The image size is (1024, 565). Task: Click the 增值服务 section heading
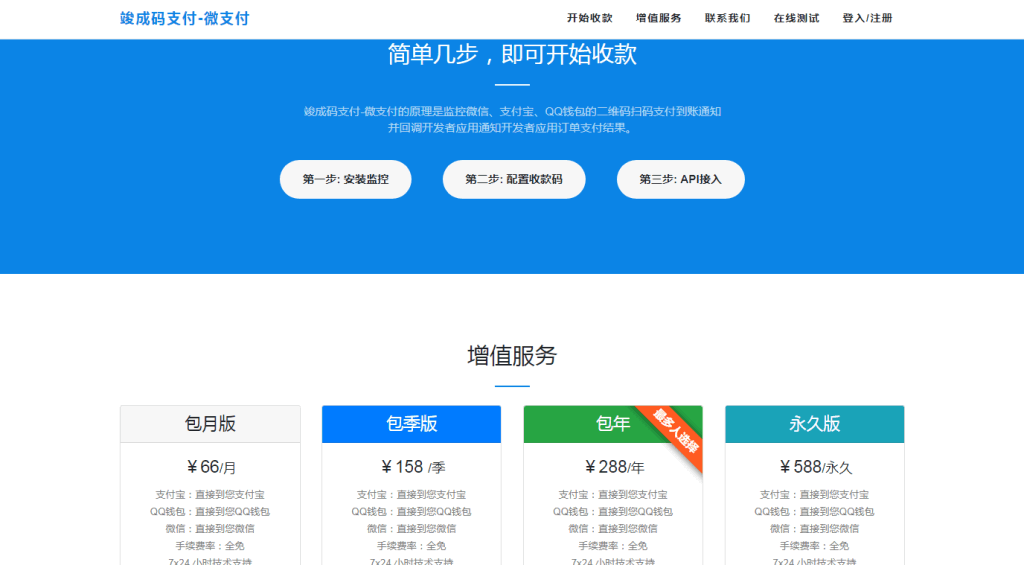(x=512, y=355)
